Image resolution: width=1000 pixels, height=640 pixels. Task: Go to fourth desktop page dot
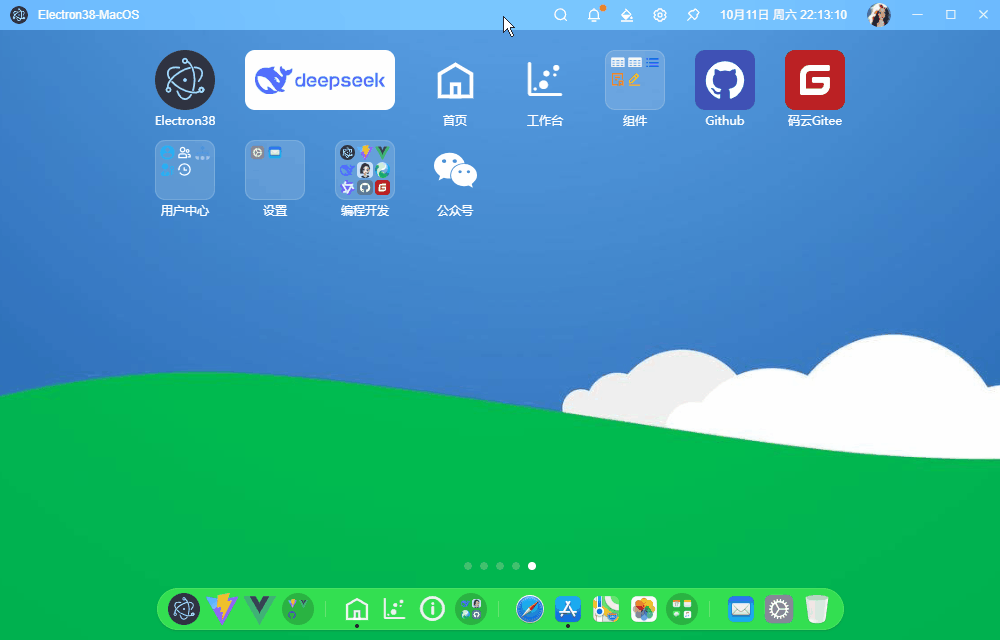(x=516, y=566)
